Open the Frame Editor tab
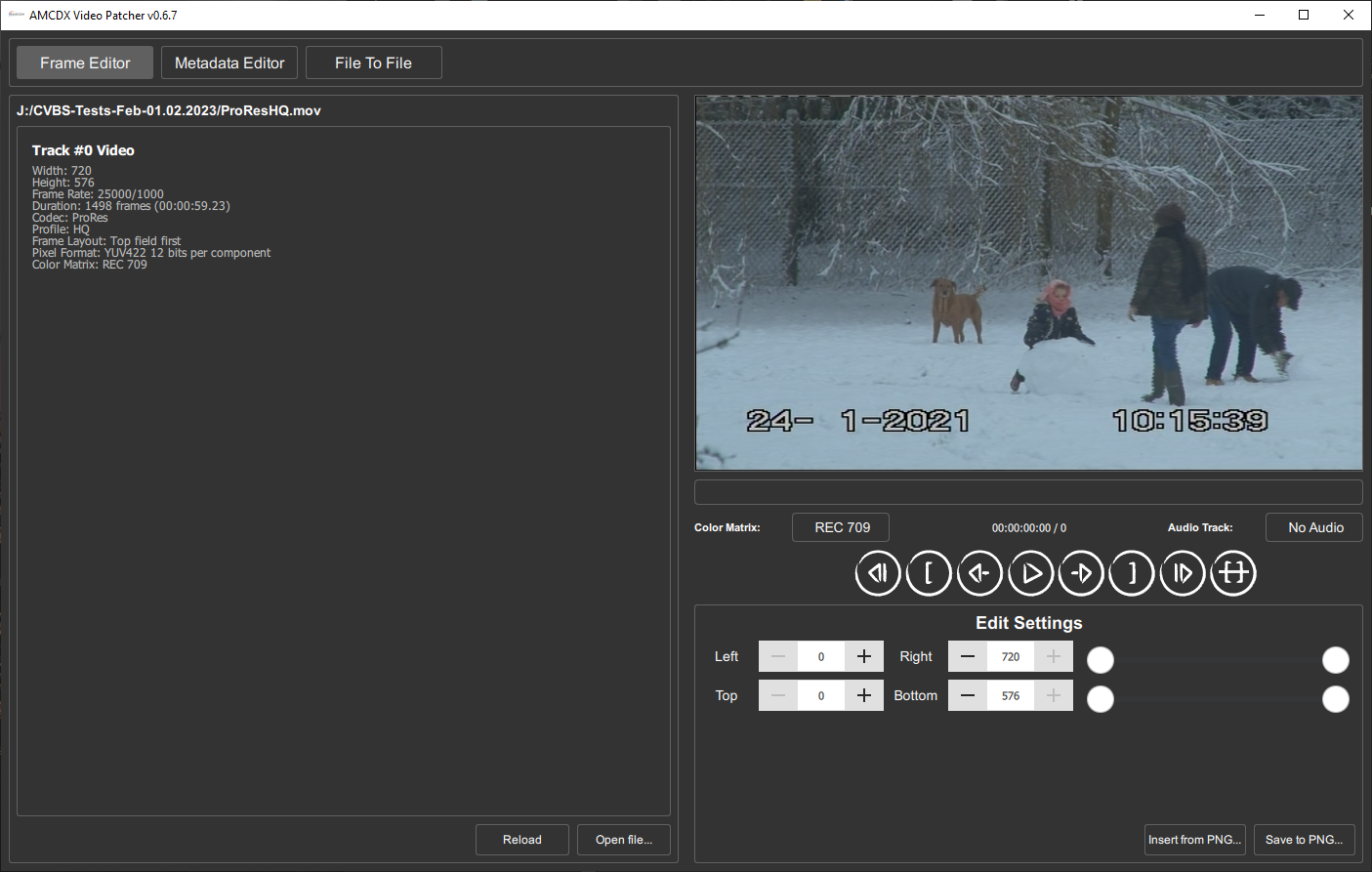The image size is (1372, 872). 85,62
